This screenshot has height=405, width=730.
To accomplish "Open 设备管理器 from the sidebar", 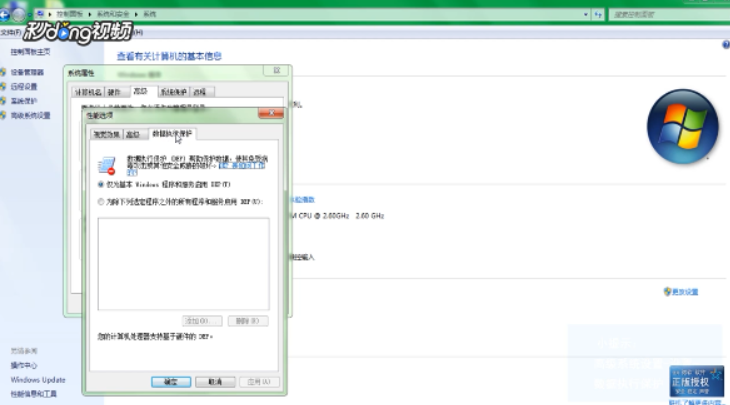I will [27, 72].
